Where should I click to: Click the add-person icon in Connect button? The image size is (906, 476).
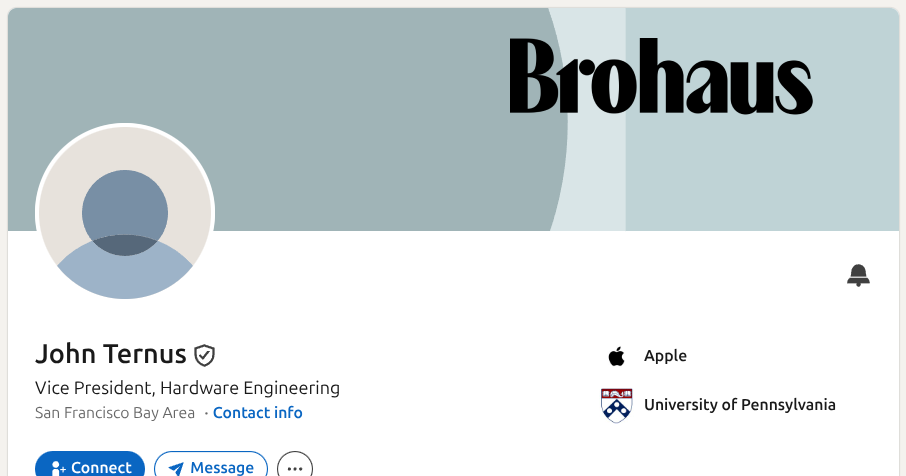pyautogui.click(x=59, y=468)
